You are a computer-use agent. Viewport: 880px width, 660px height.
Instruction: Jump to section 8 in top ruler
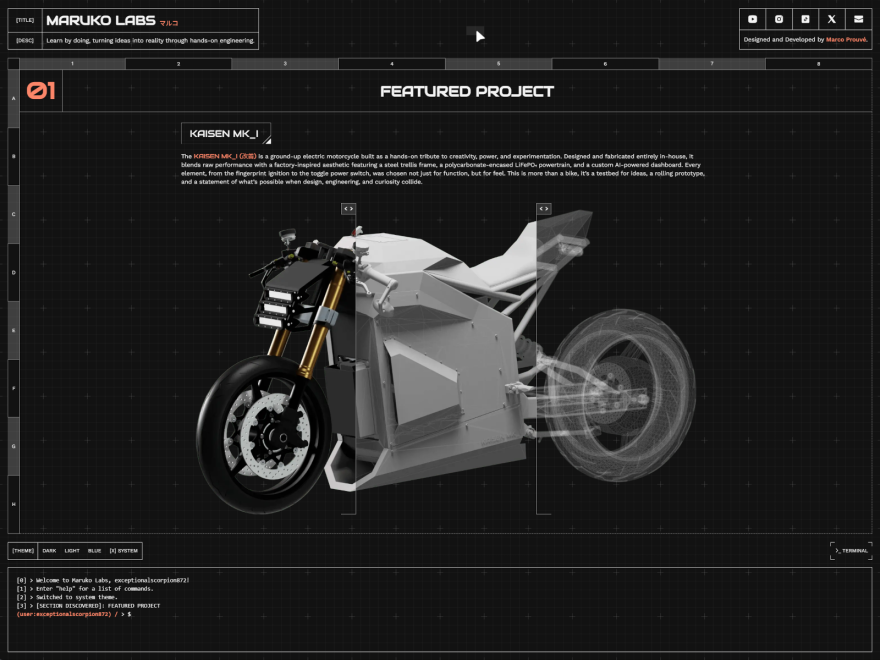pos(818,63)
